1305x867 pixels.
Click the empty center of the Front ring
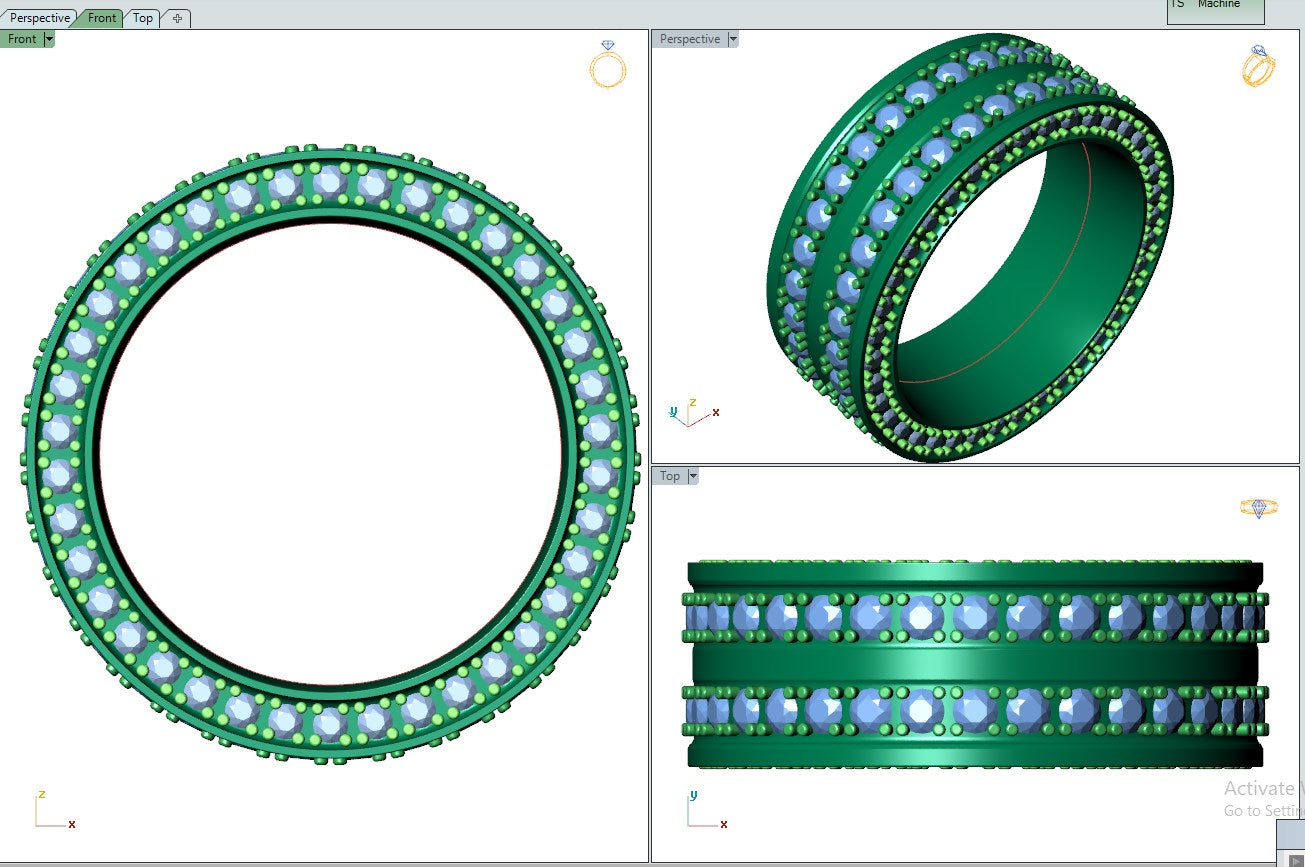point(330,453)
